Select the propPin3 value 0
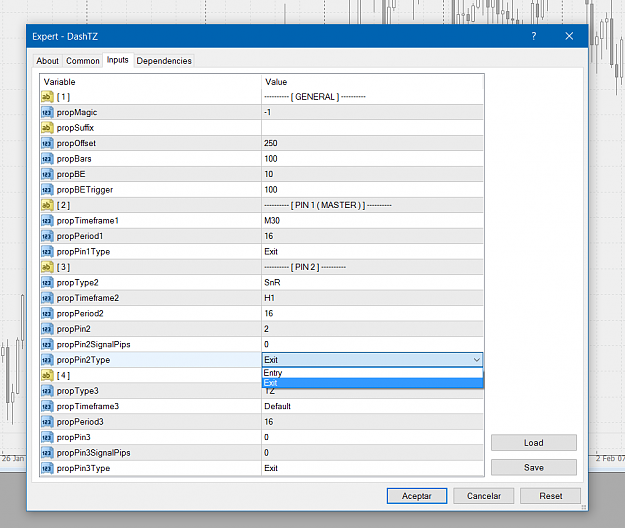Viewport: 625px width, 528px height. click(x=372, y=437)
